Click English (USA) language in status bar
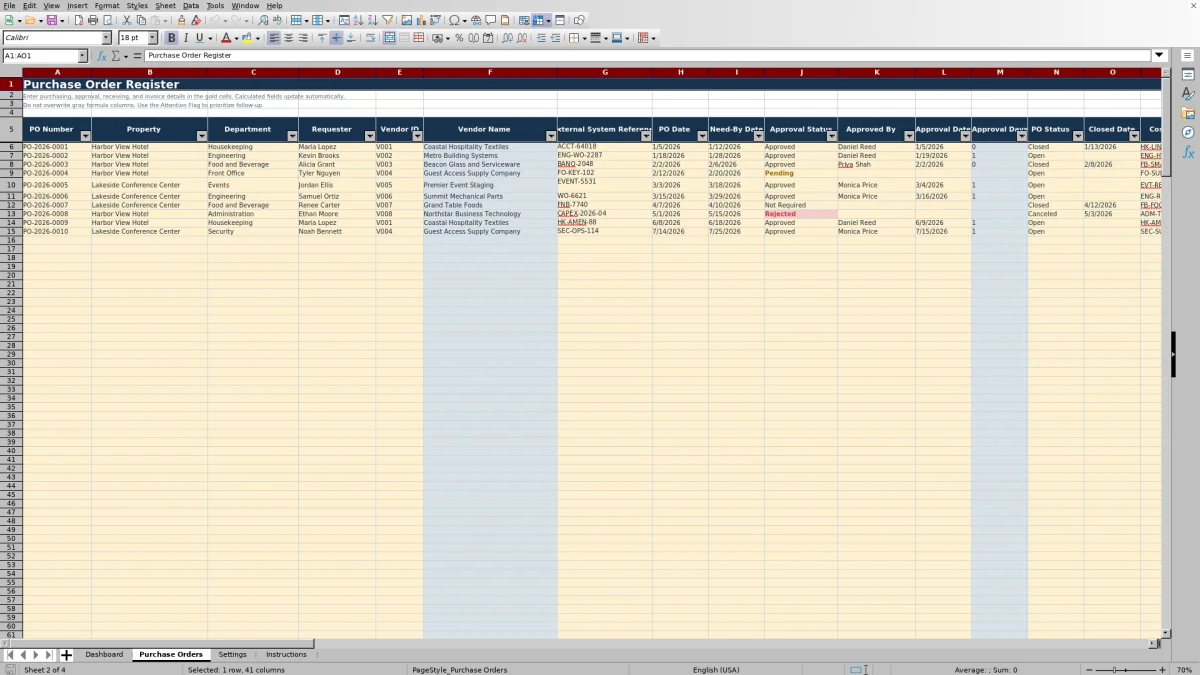This screenshot has height=675, width=1200. [716, 669]
